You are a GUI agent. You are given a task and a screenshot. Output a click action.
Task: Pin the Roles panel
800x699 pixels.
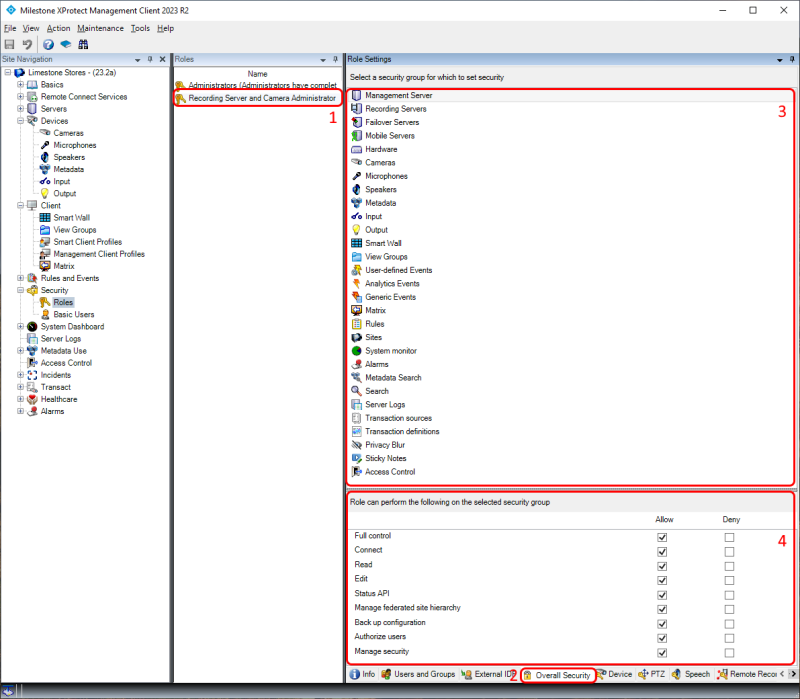(x=335, y=59)
